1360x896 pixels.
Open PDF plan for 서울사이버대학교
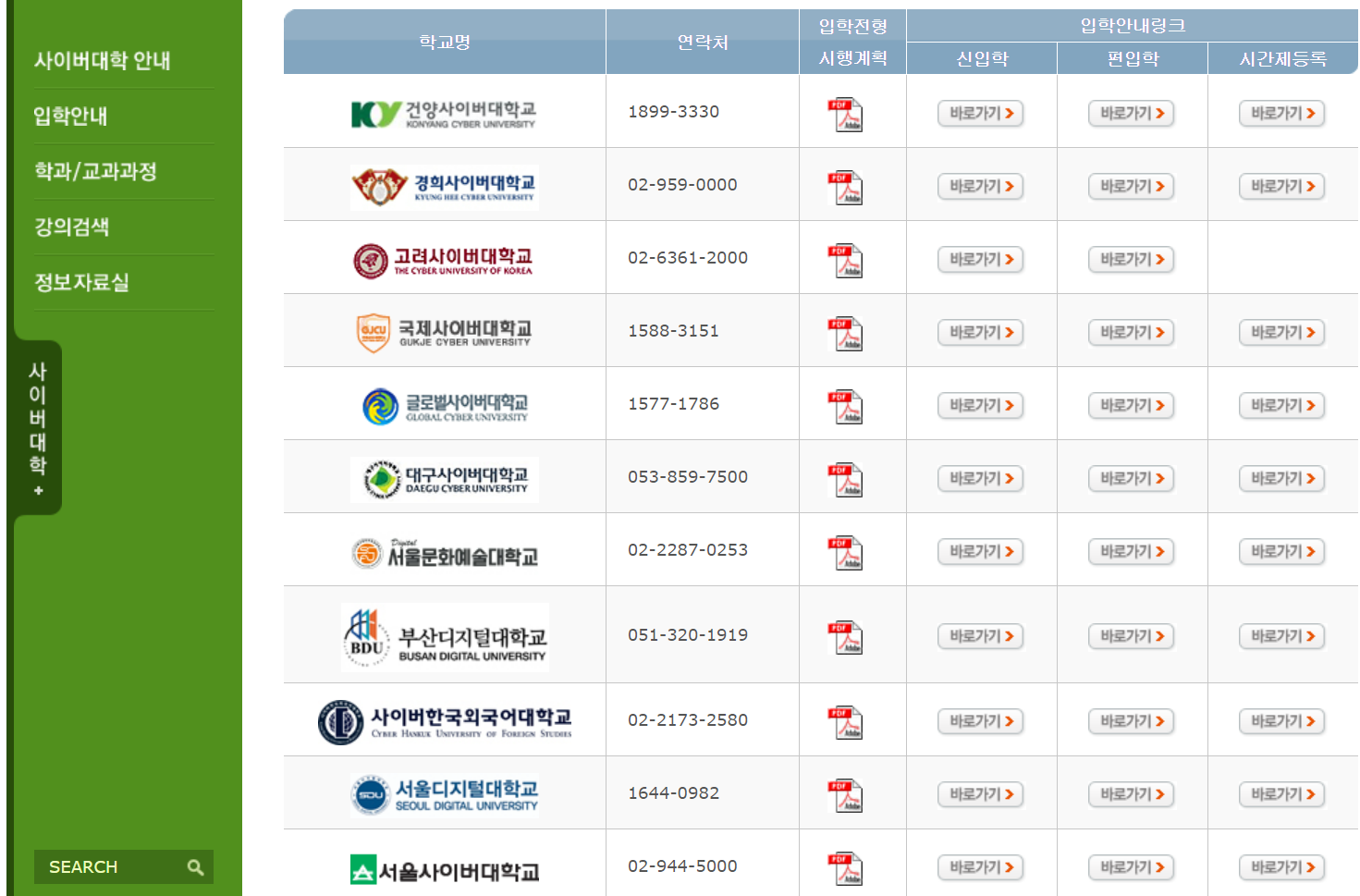pyautogui.click(x=845, y=869)
